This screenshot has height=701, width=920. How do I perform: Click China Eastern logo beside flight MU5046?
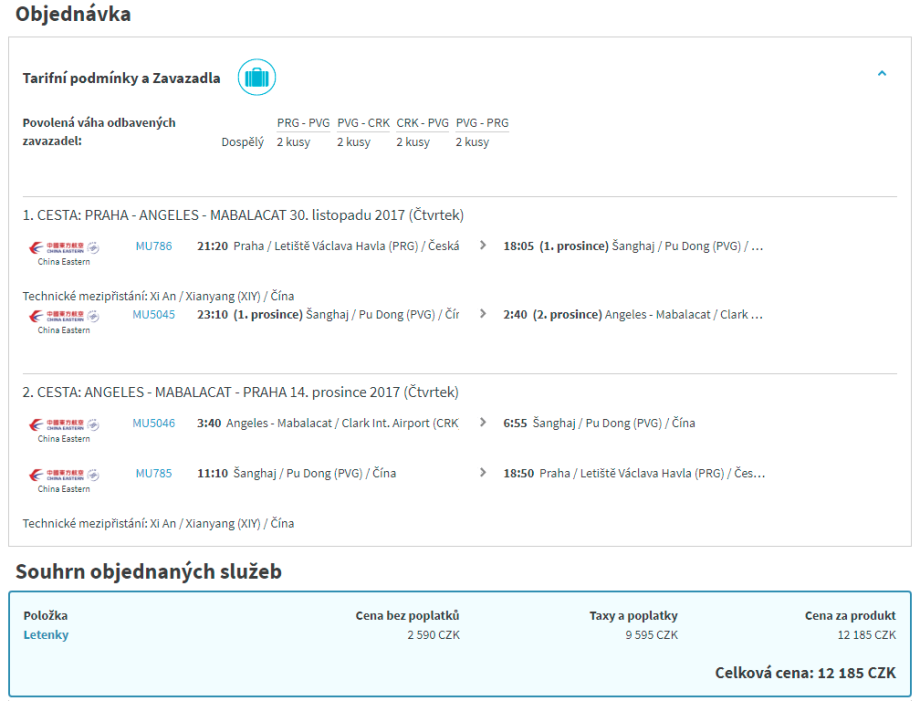64,429
